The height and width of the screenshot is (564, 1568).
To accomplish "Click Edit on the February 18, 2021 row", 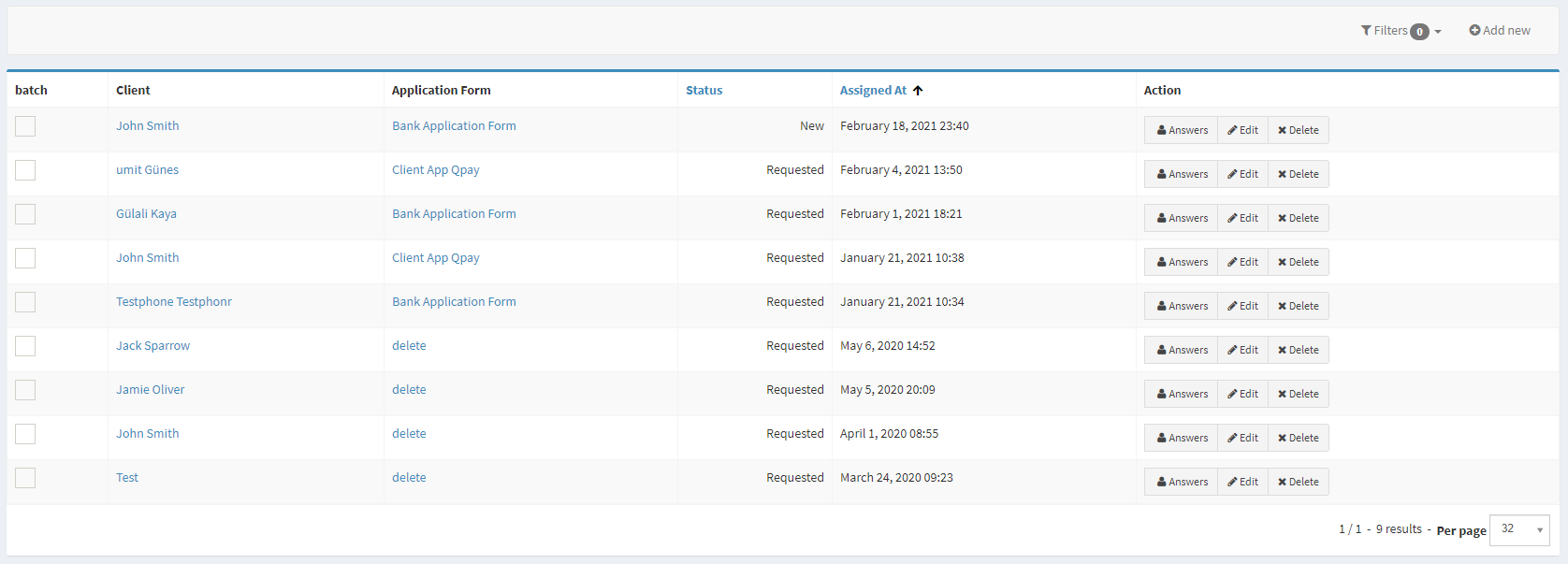I will pos(1242,130).
